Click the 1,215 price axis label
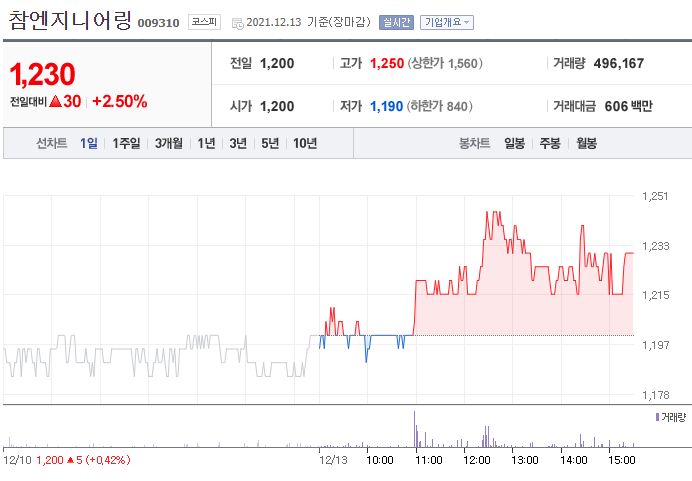The height and width of the screenshot is (481, 692). (656, 295)
